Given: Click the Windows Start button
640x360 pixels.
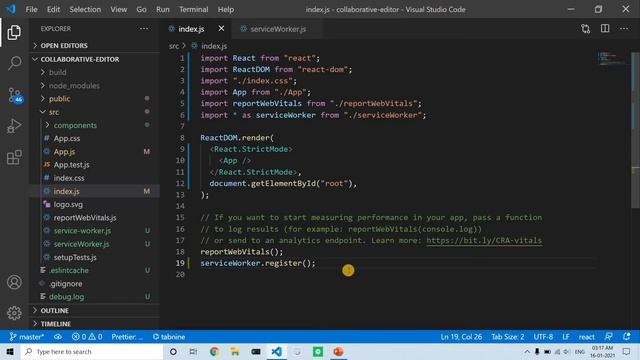Looking at the screenshot, I should (x=10, y=351).
